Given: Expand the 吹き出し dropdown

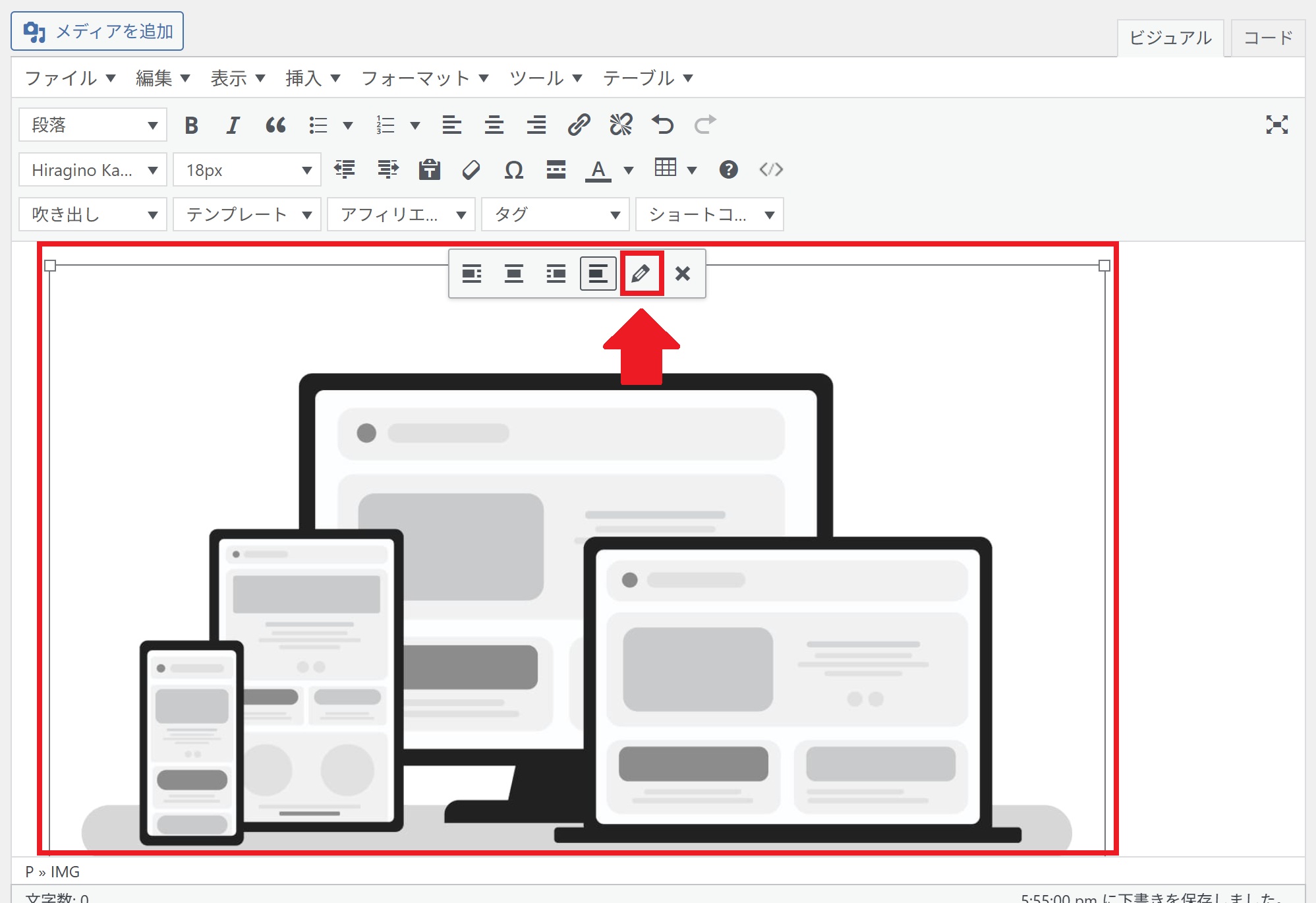Looking at the screenshot, I should [93, 215].
